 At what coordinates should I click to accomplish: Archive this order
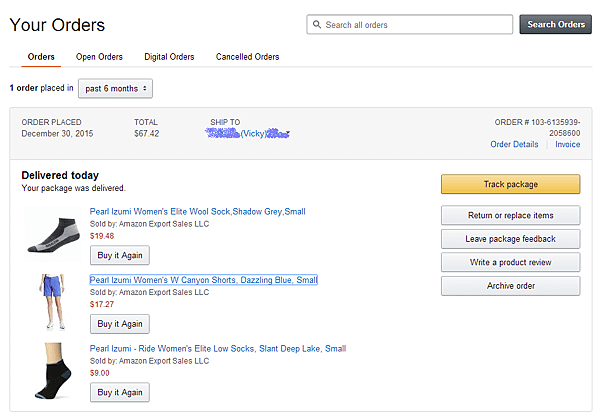pos(510,286)
